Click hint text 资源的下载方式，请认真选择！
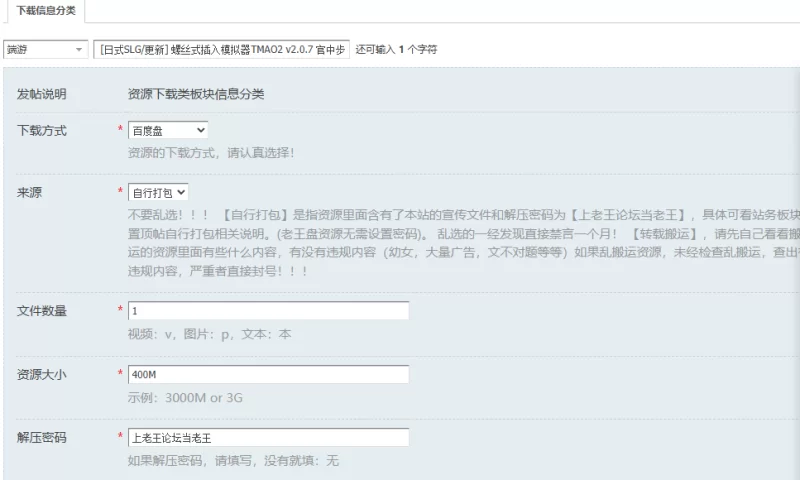Screen dimensions: 800x480 coord(211,153)
